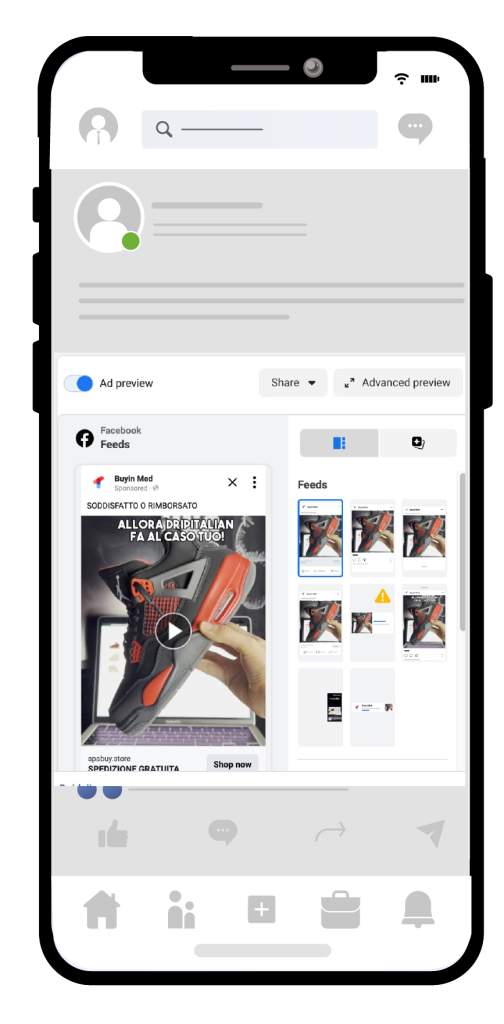The width and height of the screenshot is (504, 1024).
Task: Click the large post author avatar
Action: pyautogui.click(x=108, y=217)
